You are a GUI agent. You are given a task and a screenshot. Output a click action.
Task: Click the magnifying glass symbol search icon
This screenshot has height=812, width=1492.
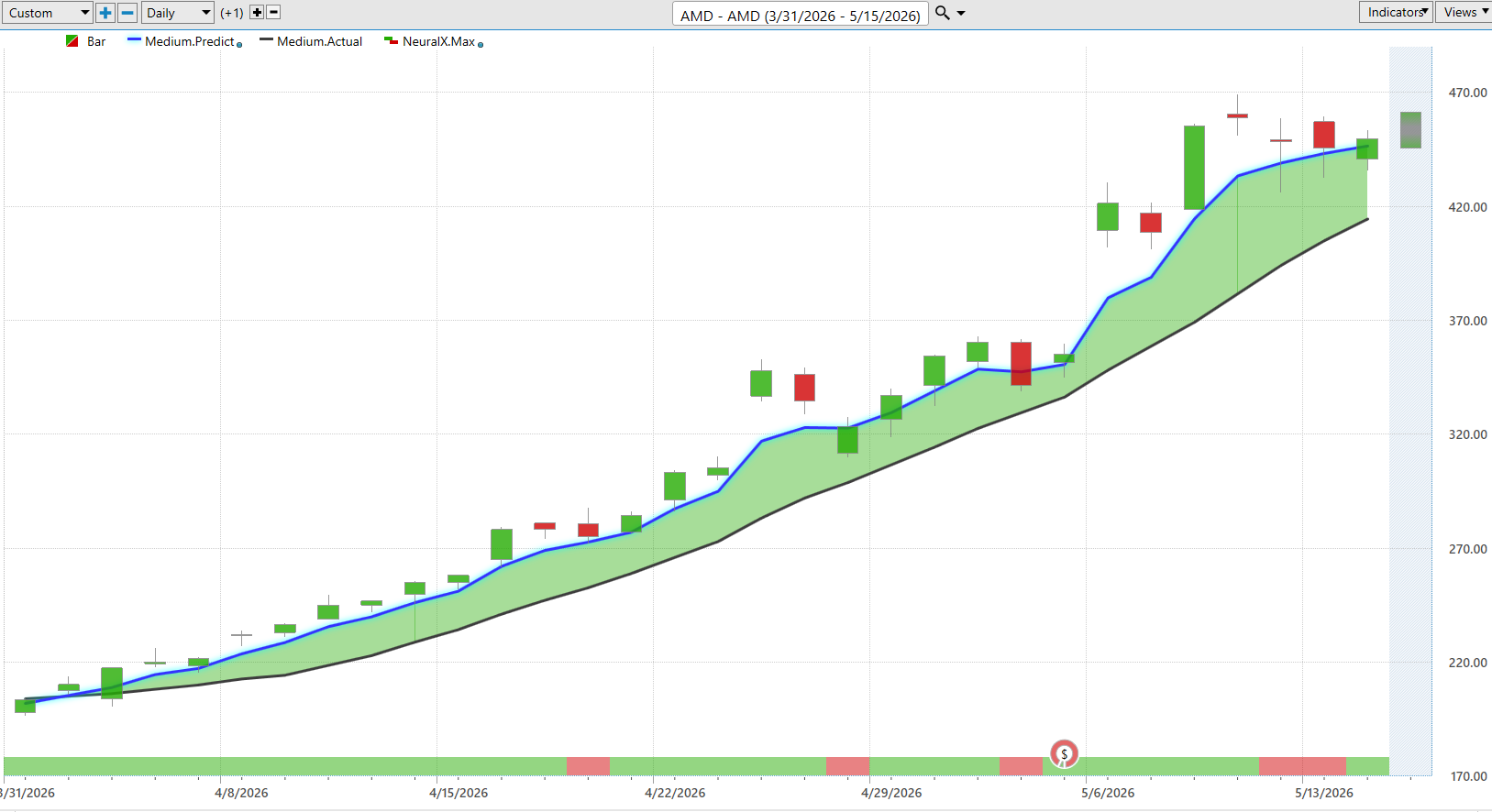coord(942,13)
